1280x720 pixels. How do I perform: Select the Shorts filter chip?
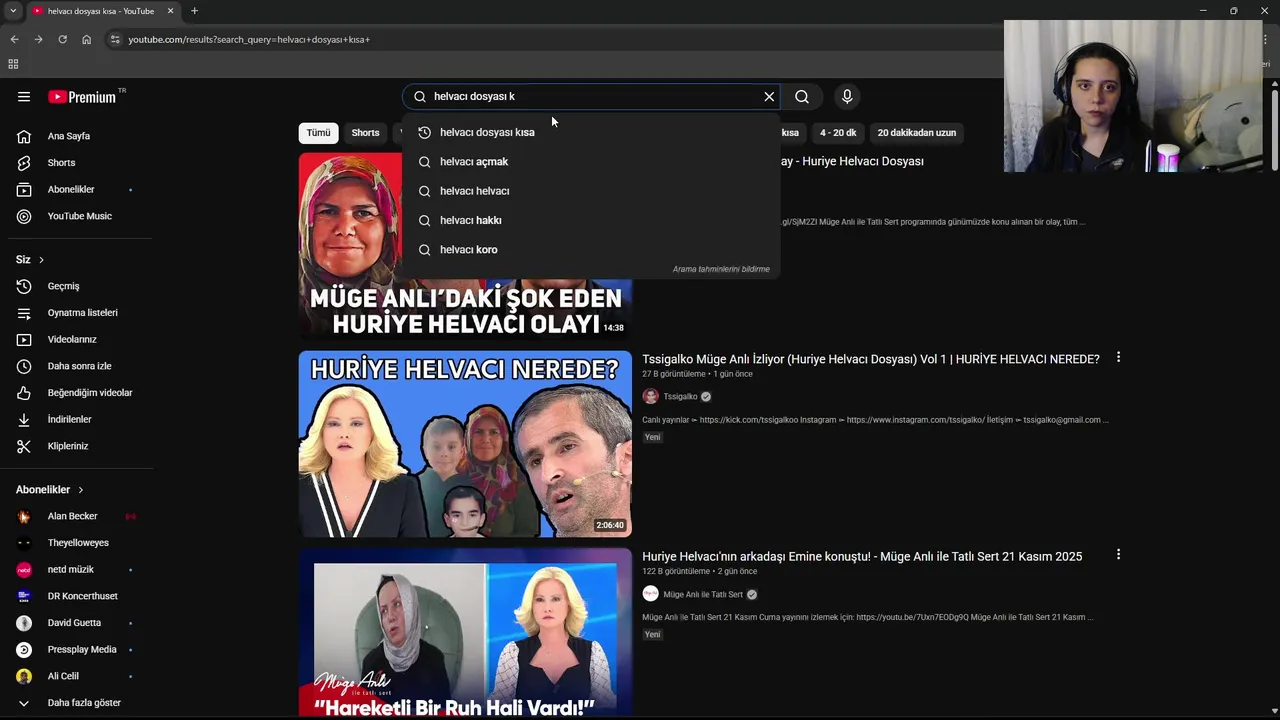pyautogui.click(x=365, y=133)
